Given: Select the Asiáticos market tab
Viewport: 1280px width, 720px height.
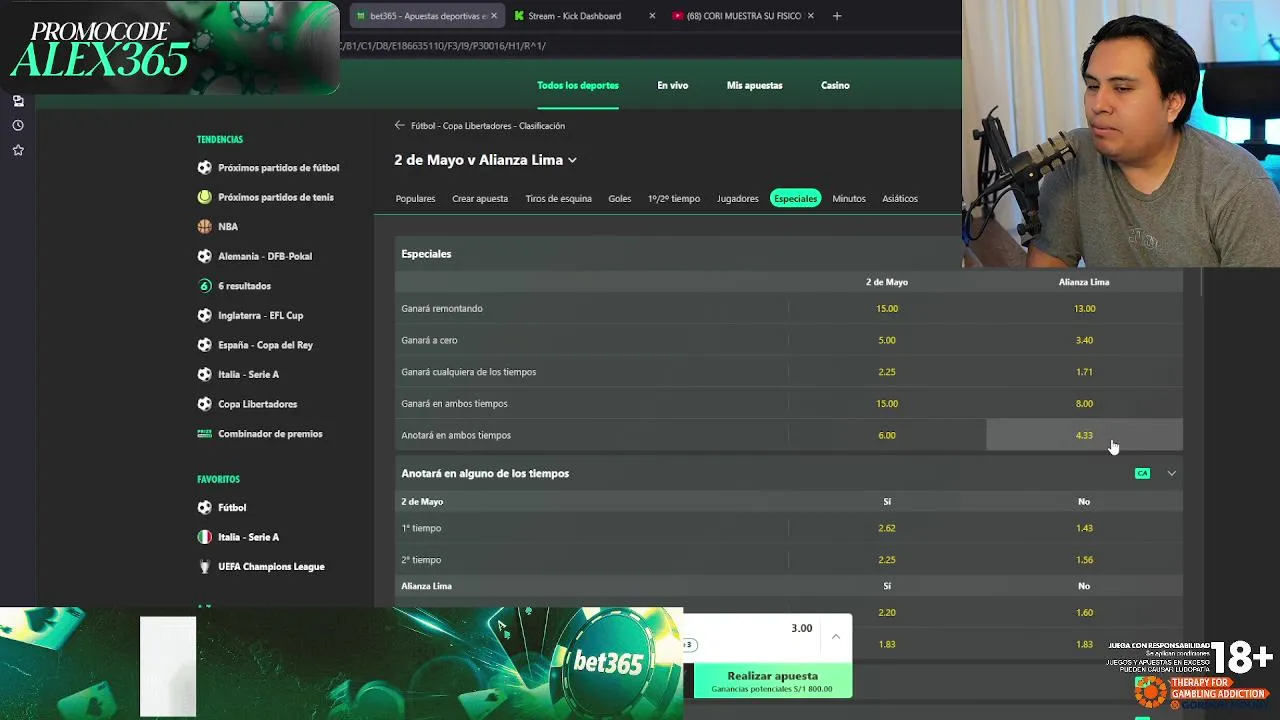Looking at the screenshot, I should tap(900, 198).
